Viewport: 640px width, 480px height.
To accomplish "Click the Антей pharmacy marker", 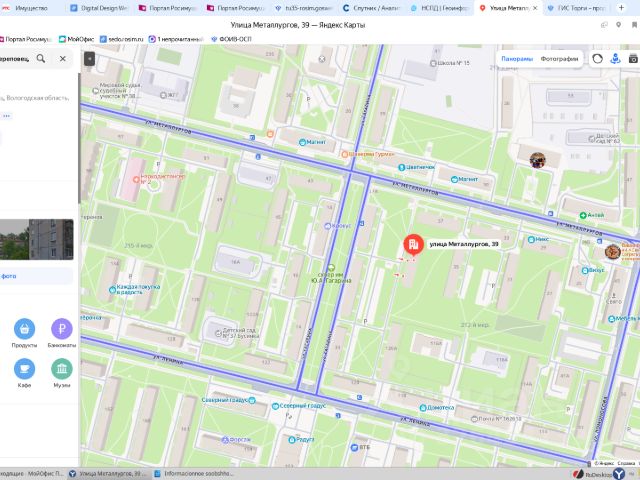I will click(583, 215).
